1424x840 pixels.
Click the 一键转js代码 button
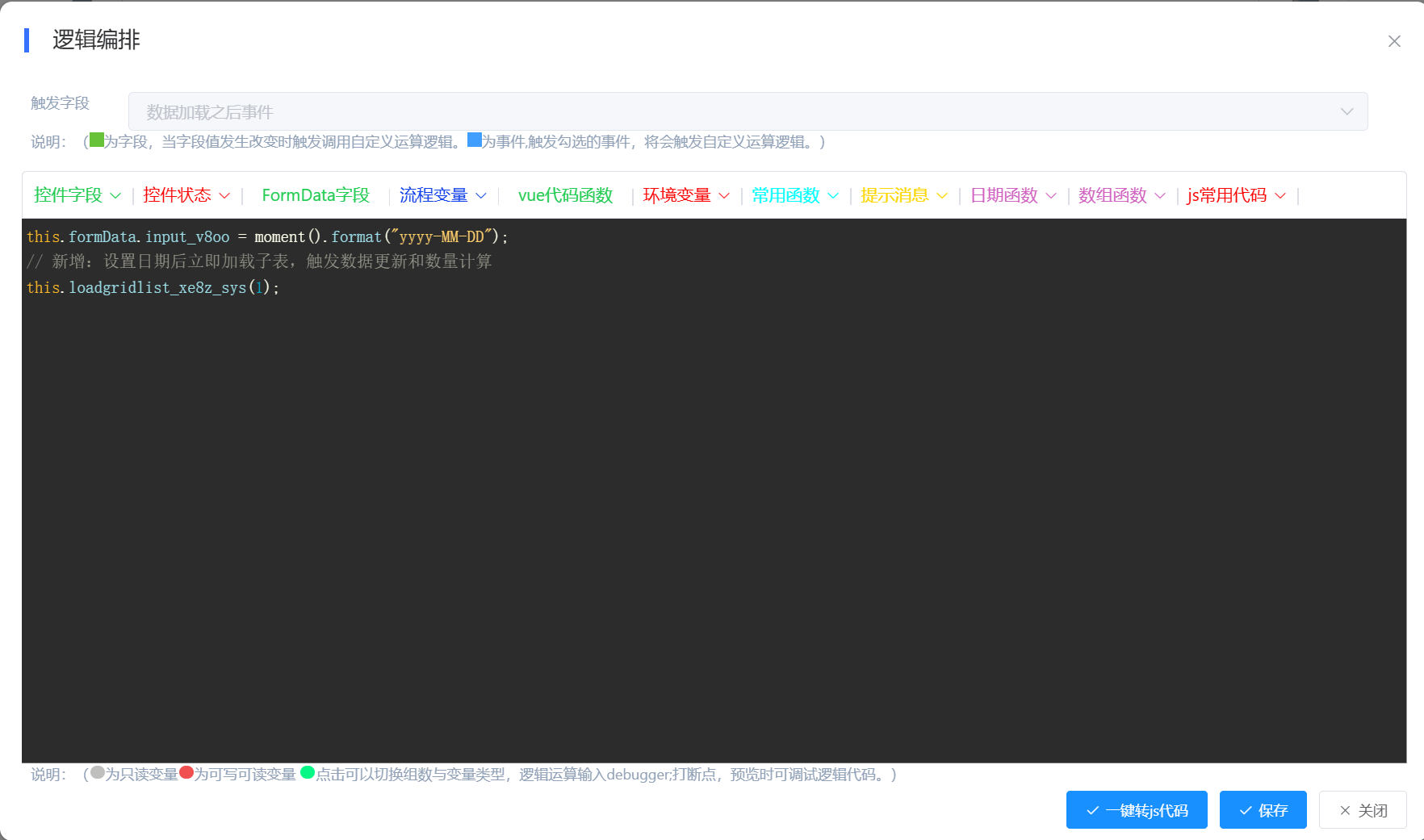tap(1136, 810)
